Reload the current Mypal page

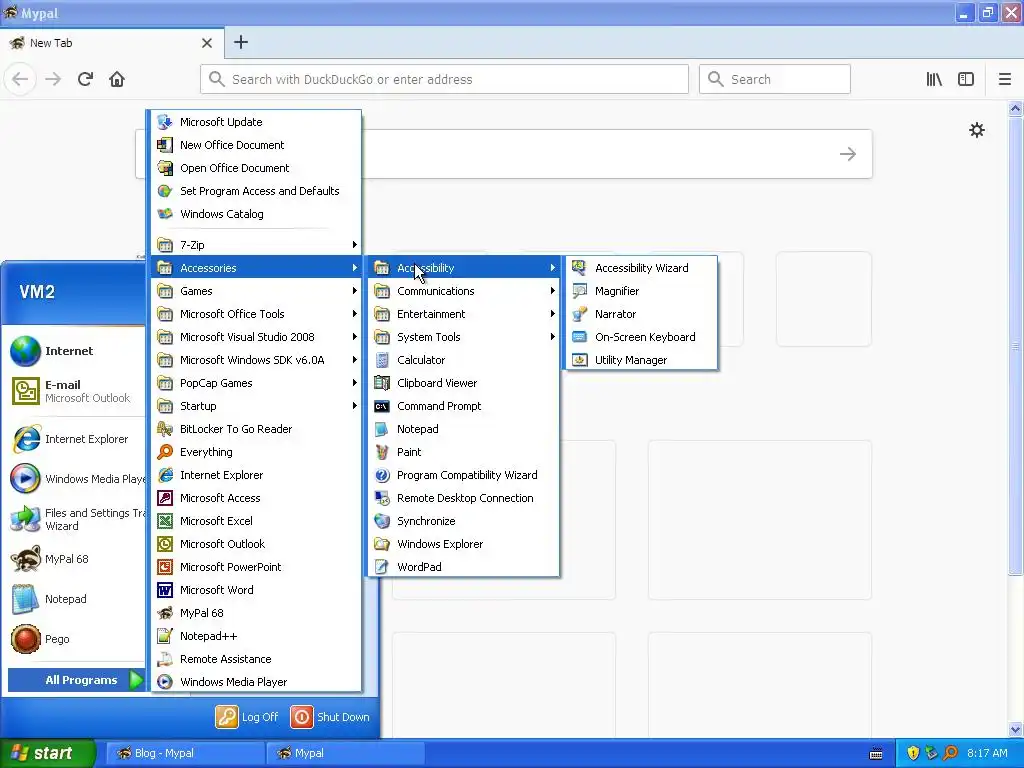[x=86, y=79]
